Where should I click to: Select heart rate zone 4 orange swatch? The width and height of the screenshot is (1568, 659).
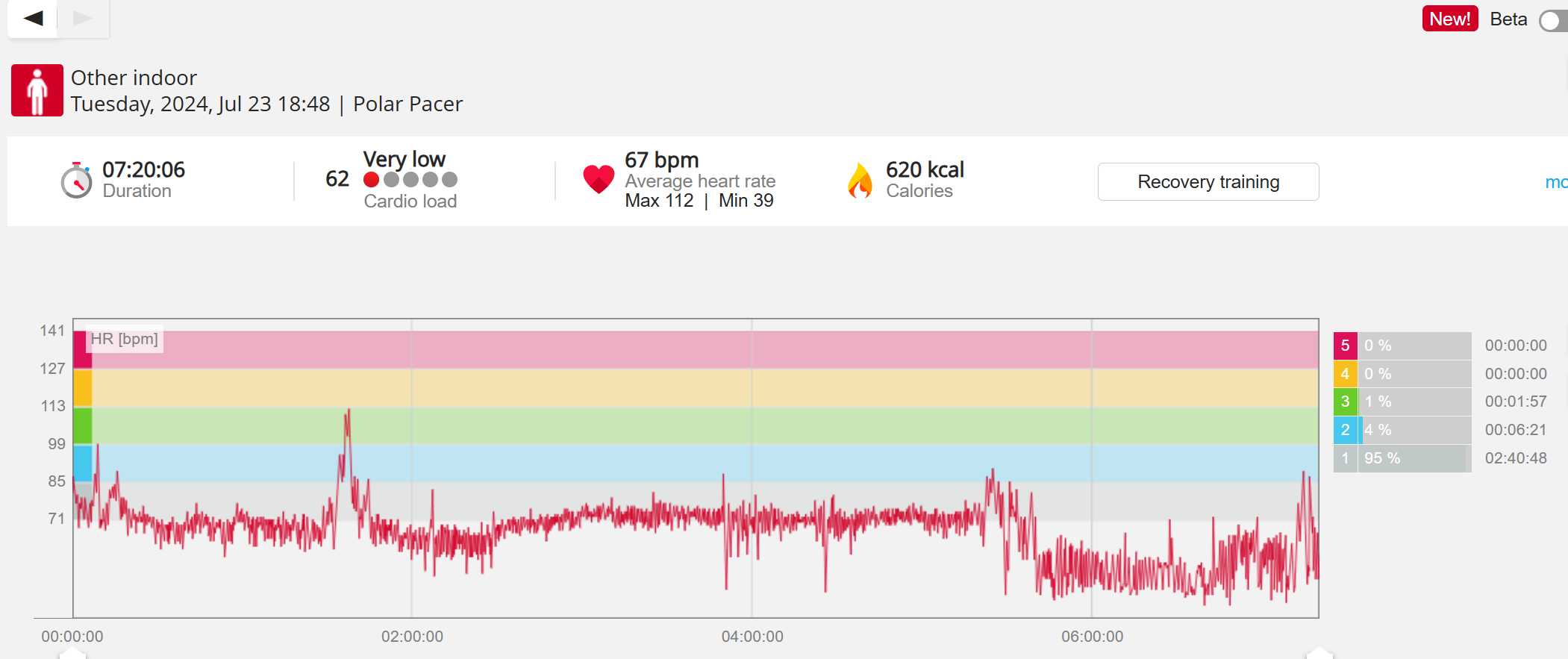coord(1345,374)
